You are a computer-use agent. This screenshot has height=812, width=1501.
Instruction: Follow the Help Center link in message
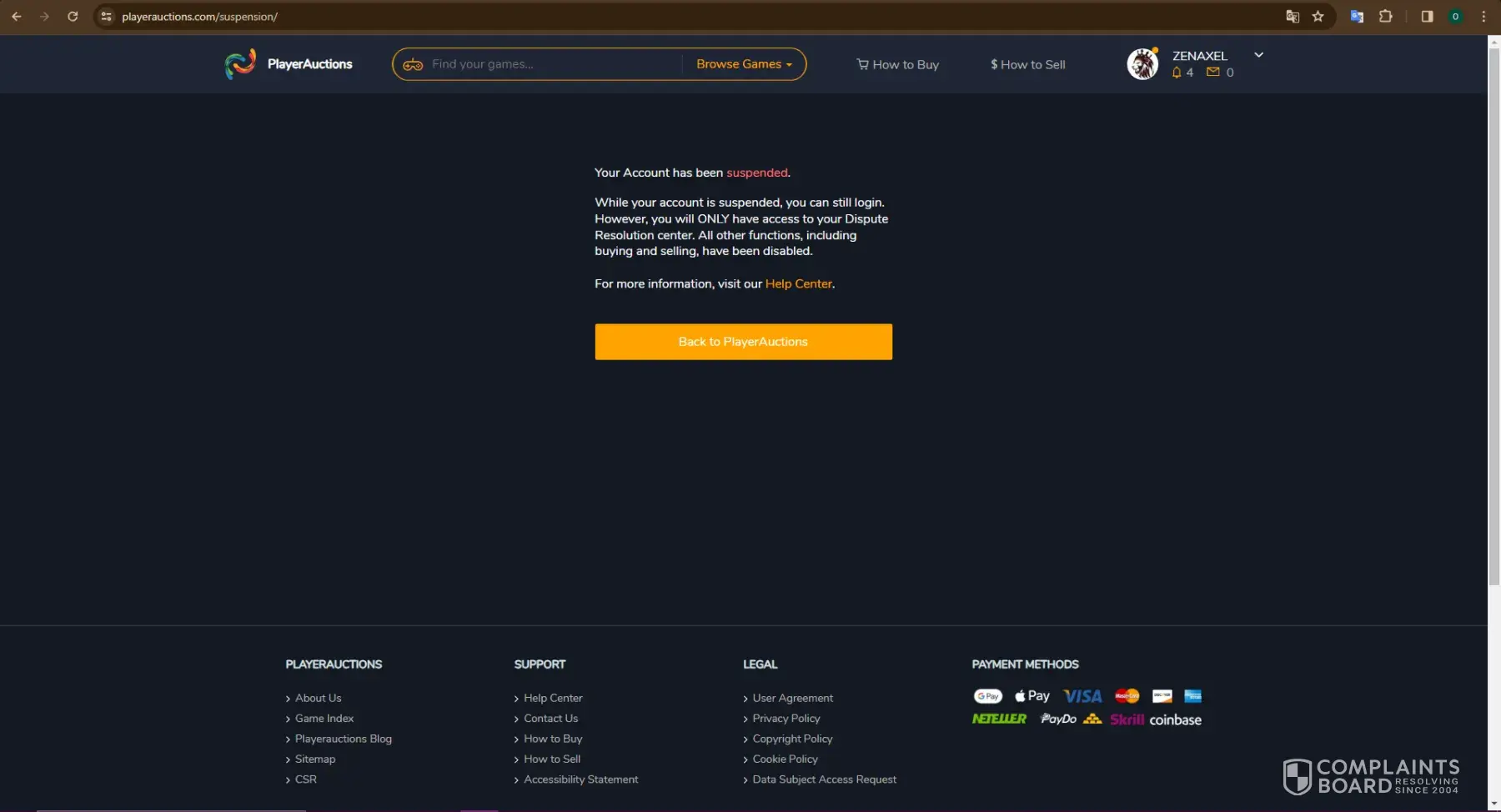pyautogui.click(x=799, y=283)
